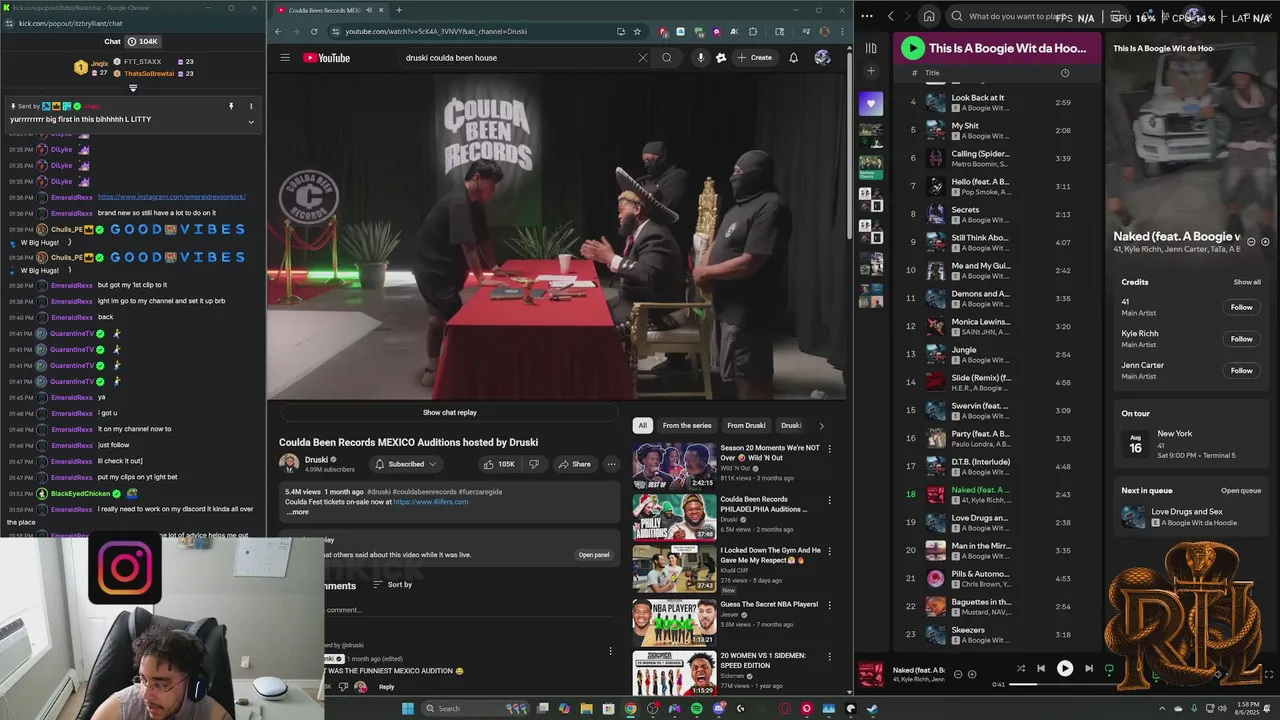1280x720 pixels.
Task: Click the YouTube search magnifier button
Action: [667, 58]
